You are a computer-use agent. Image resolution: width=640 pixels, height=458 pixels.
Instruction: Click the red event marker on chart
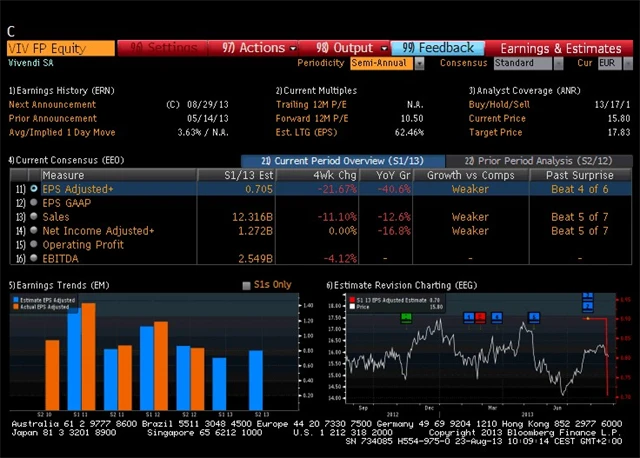[x=481, y=317]
